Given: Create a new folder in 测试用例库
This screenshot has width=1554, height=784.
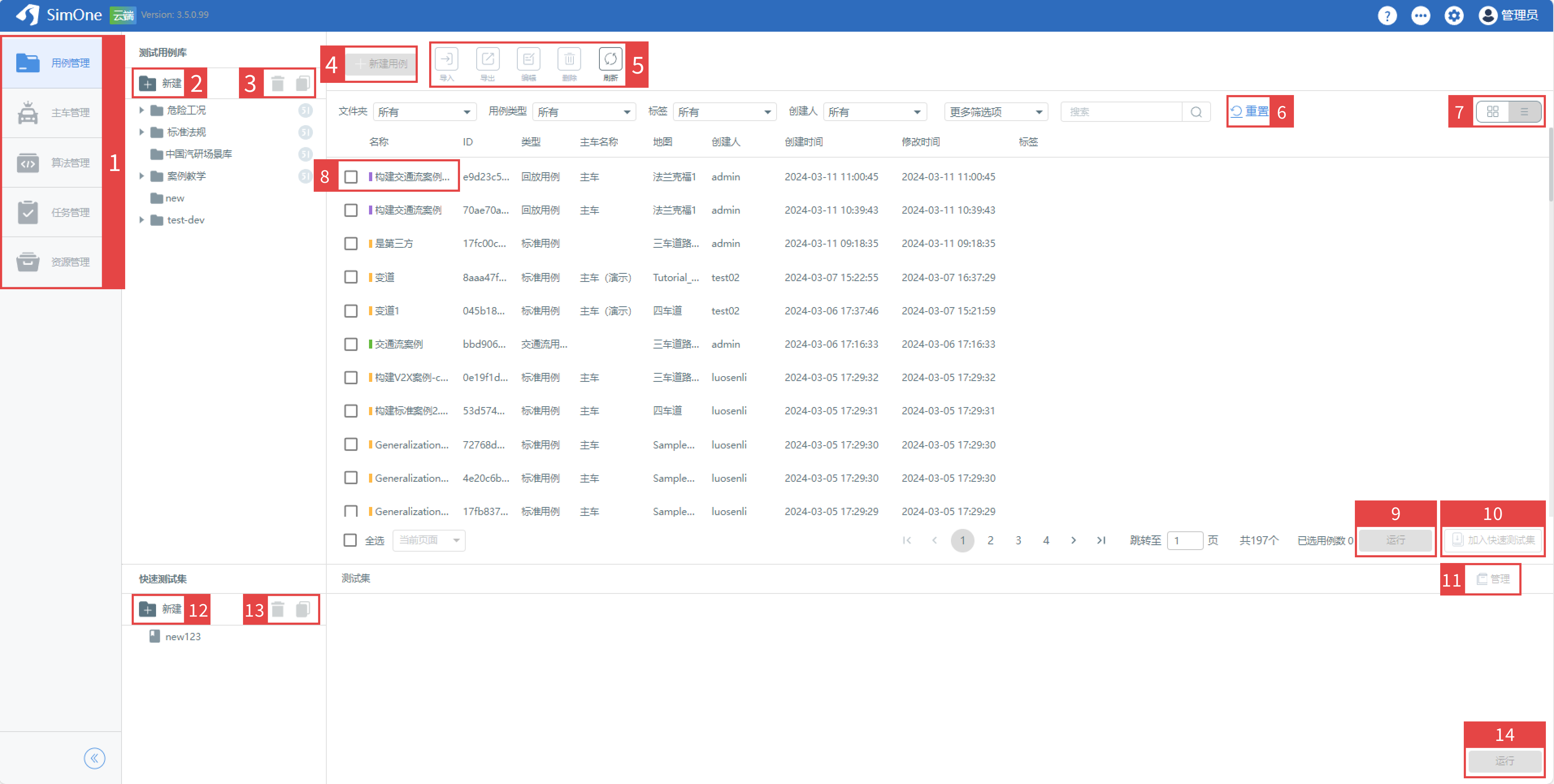Looking at the screenshot, I should click(x=160, y=83).
